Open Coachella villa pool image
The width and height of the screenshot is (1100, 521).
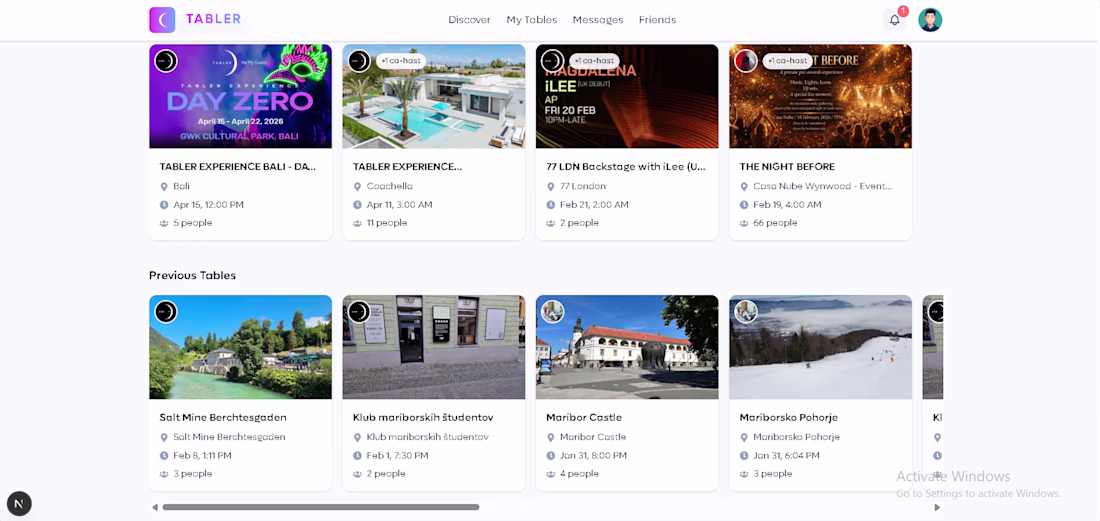point(434,96)
